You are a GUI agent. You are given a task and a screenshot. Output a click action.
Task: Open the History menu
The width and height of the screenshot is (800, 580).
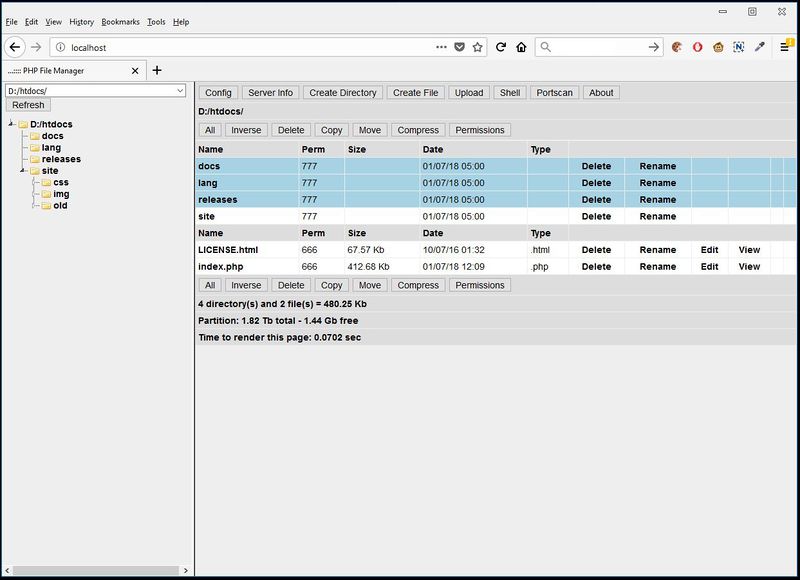point(82,22)
